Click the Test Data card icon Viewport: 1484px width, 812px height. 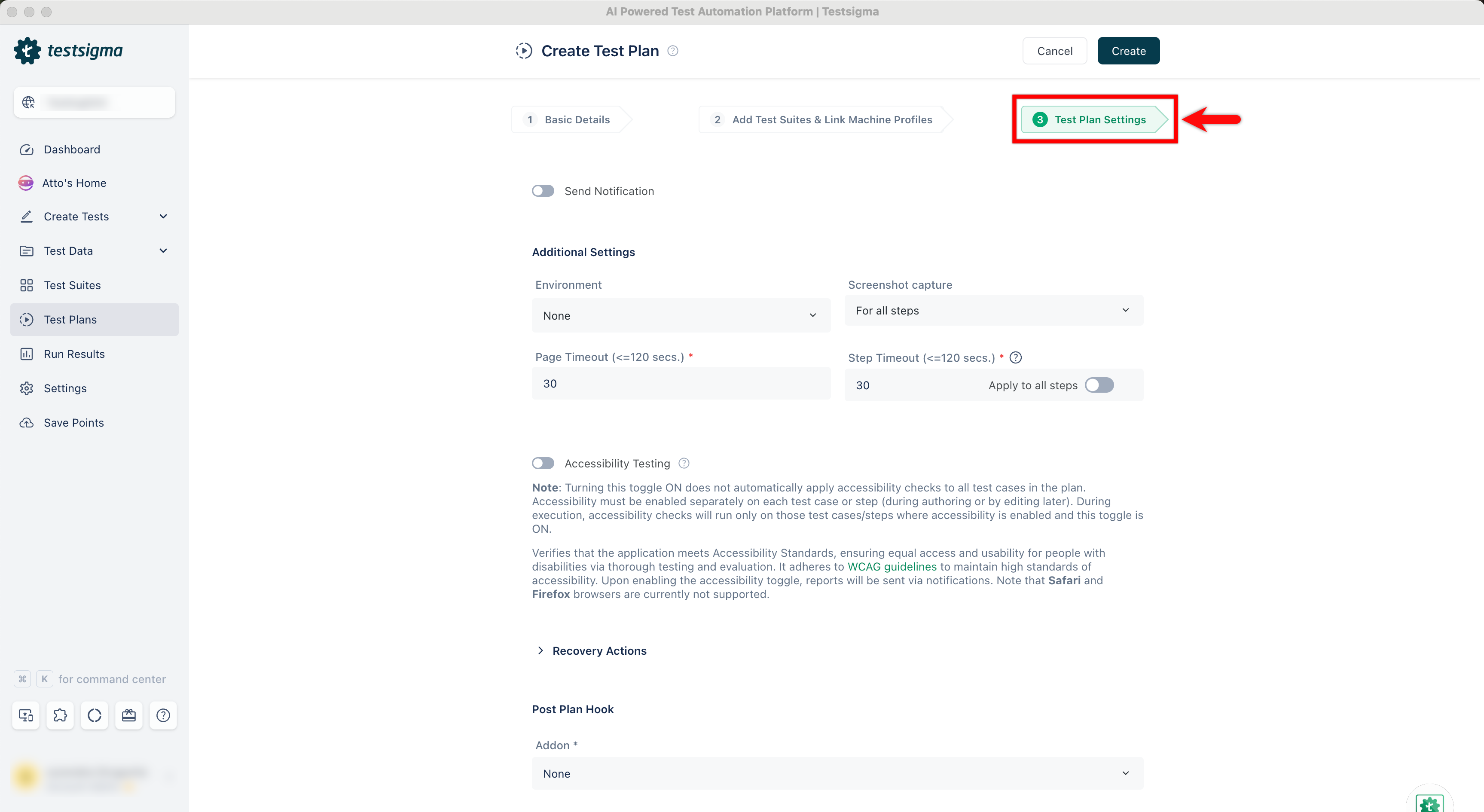coord(27,251)
